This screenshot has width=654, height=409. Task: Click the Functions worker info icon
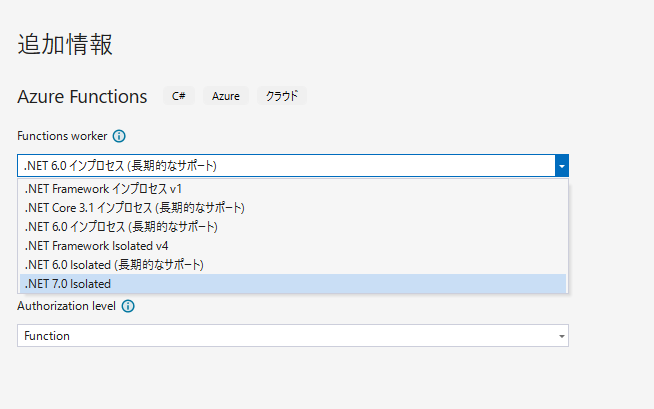tap(119, 136)
